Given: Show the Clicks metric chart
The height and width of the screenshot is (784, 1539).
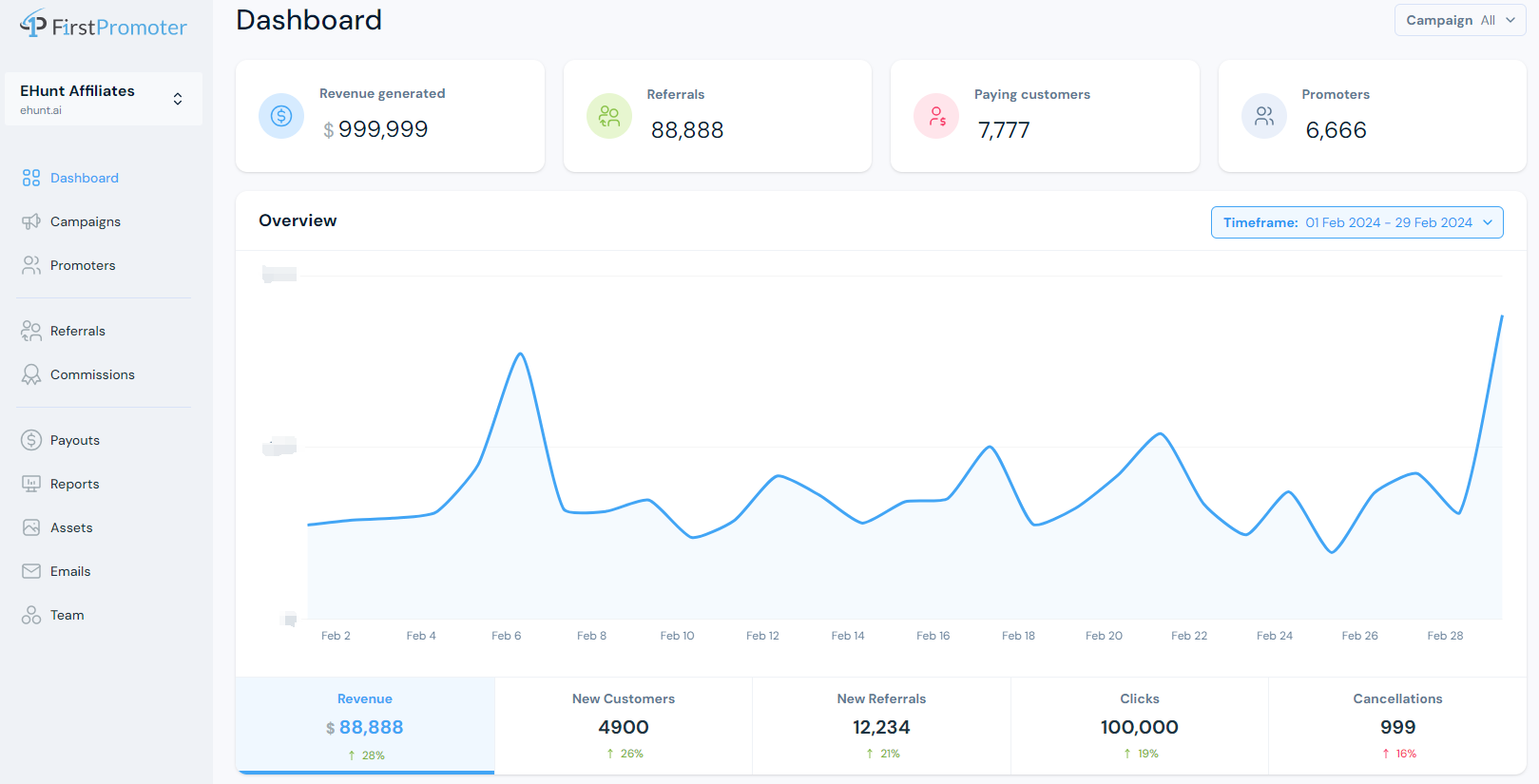Looking at the screenshot, I should pos(1139,725).
